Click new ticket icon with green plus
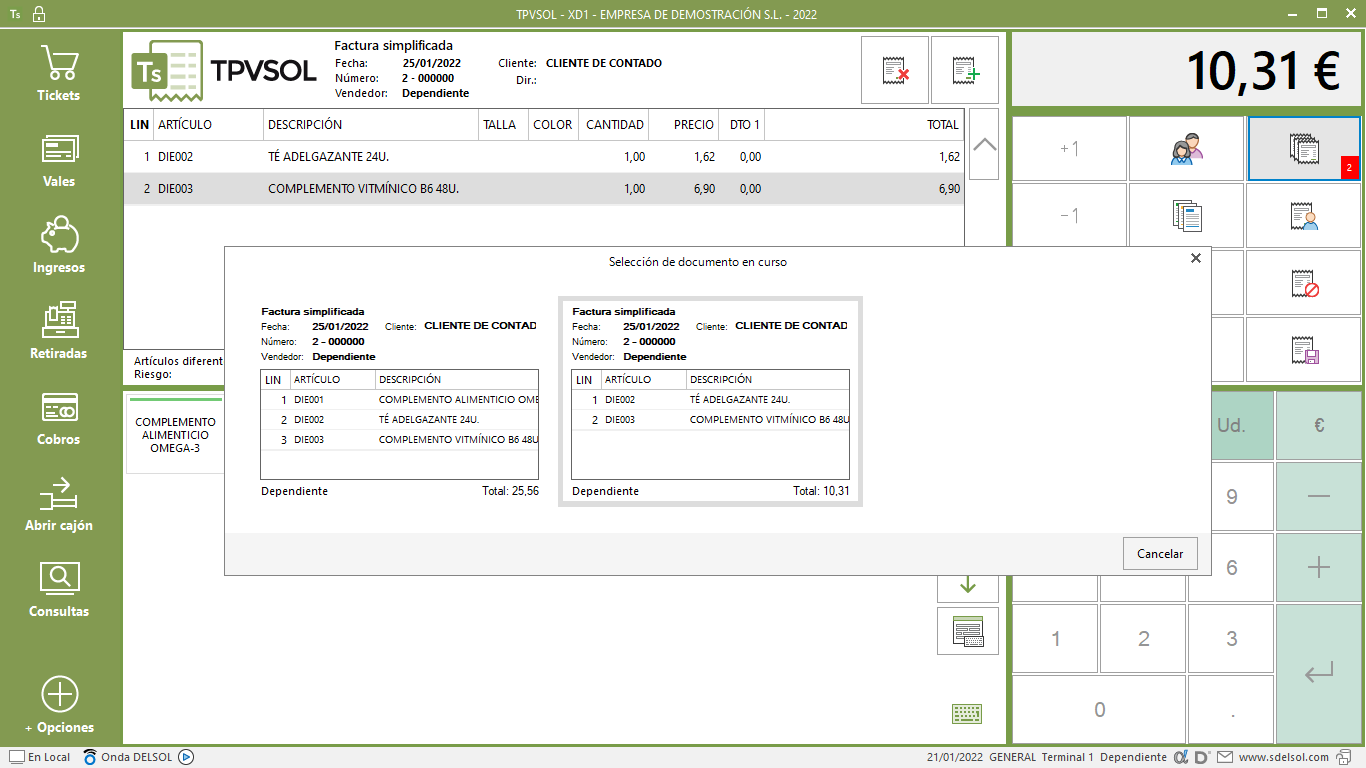Image resolution: width=1366 pixels, height=768 pixels. 965,70
